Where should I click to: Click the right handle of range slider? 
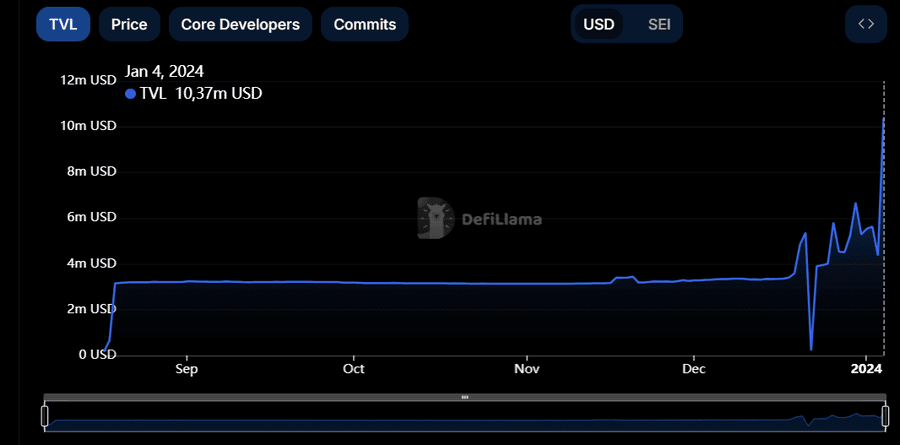884,415
